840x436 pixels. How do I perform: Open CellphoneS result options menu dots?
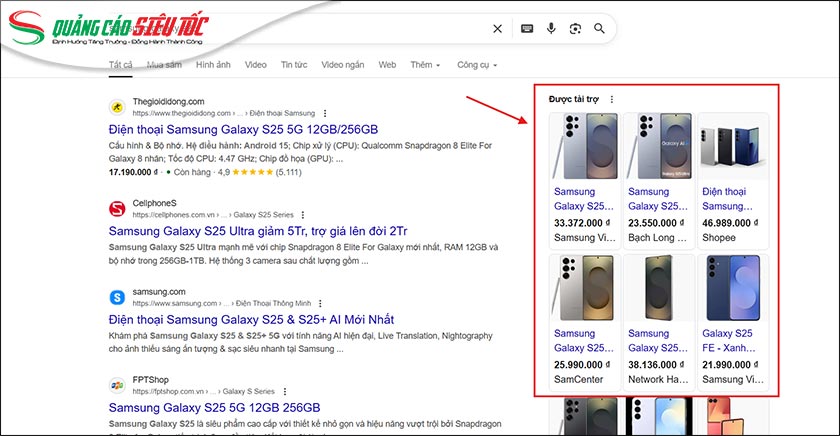click(x=303, y=215)
